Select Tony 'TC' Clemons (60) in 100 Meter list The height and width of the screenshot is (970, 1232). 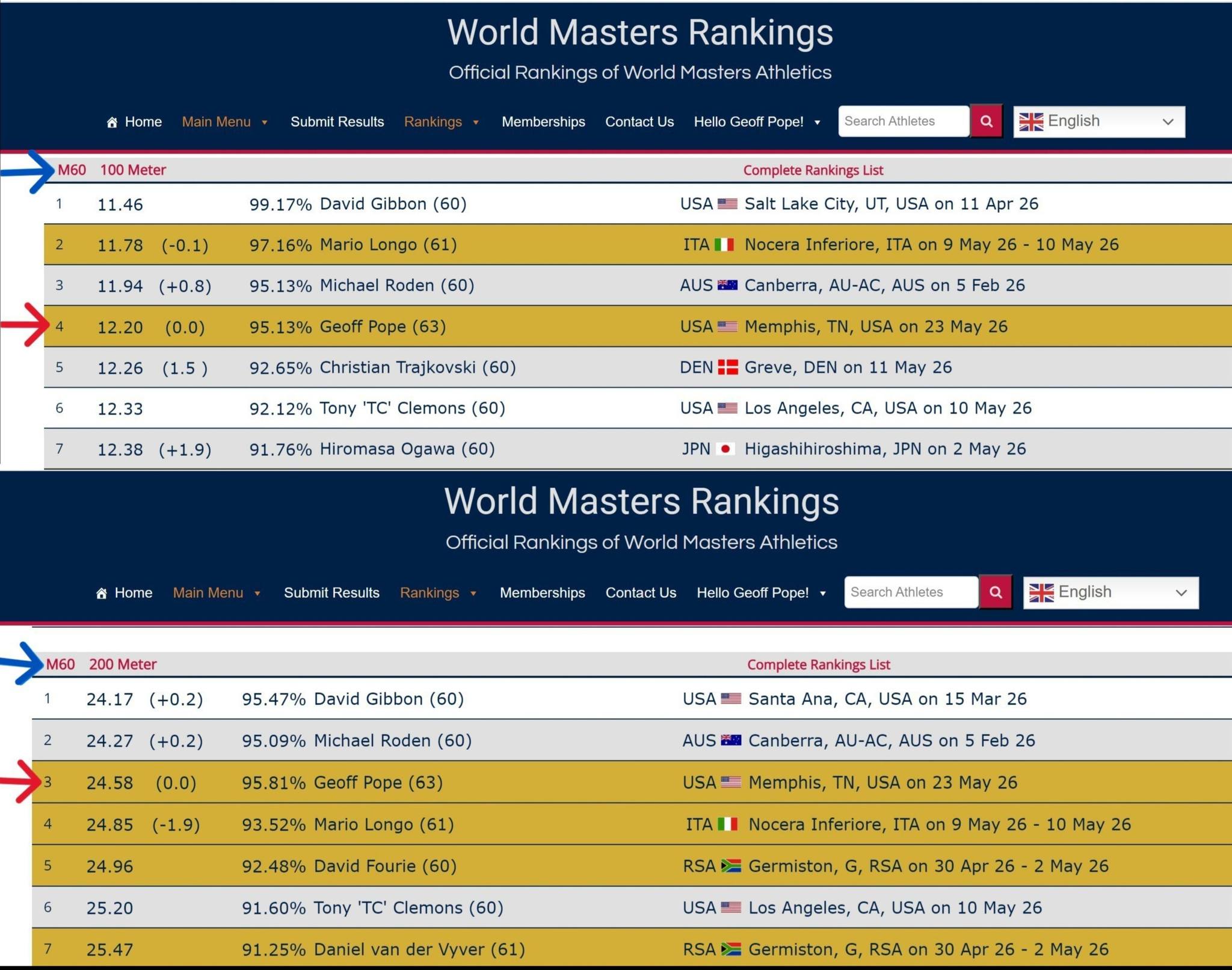click(x=412, y=408)
